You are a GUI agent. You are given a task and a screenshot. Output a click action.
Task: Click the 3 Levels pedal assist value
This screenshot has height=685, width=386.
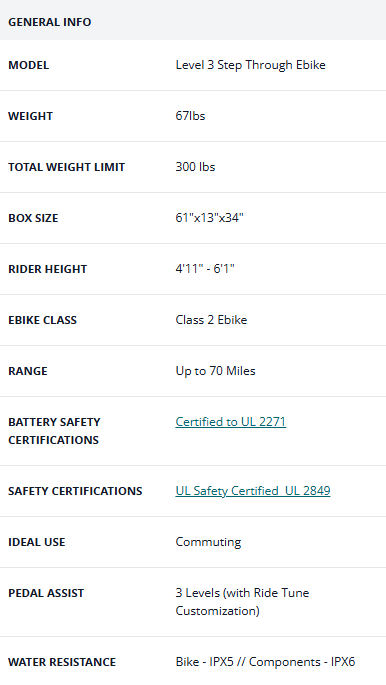click(242, 602)
